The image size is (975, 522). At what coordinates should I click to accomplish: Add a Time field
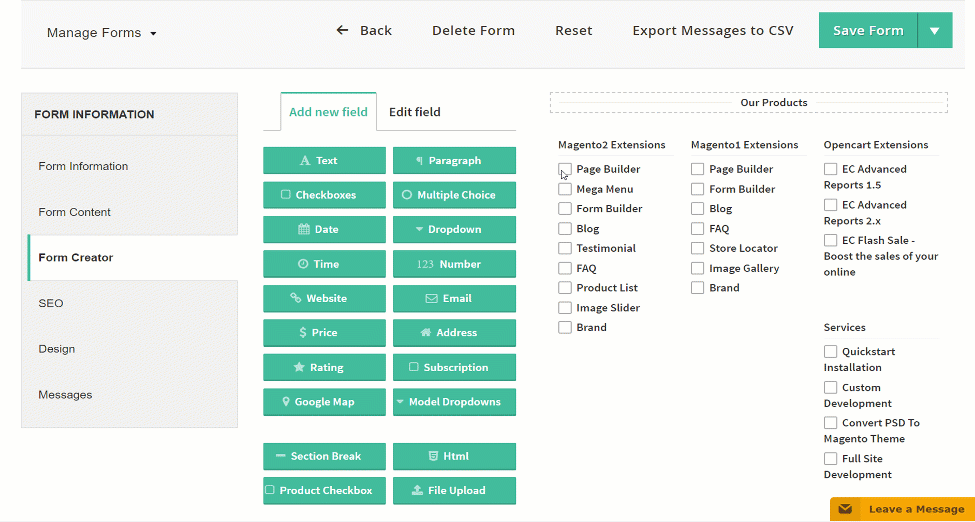click(x=324, y=264)
